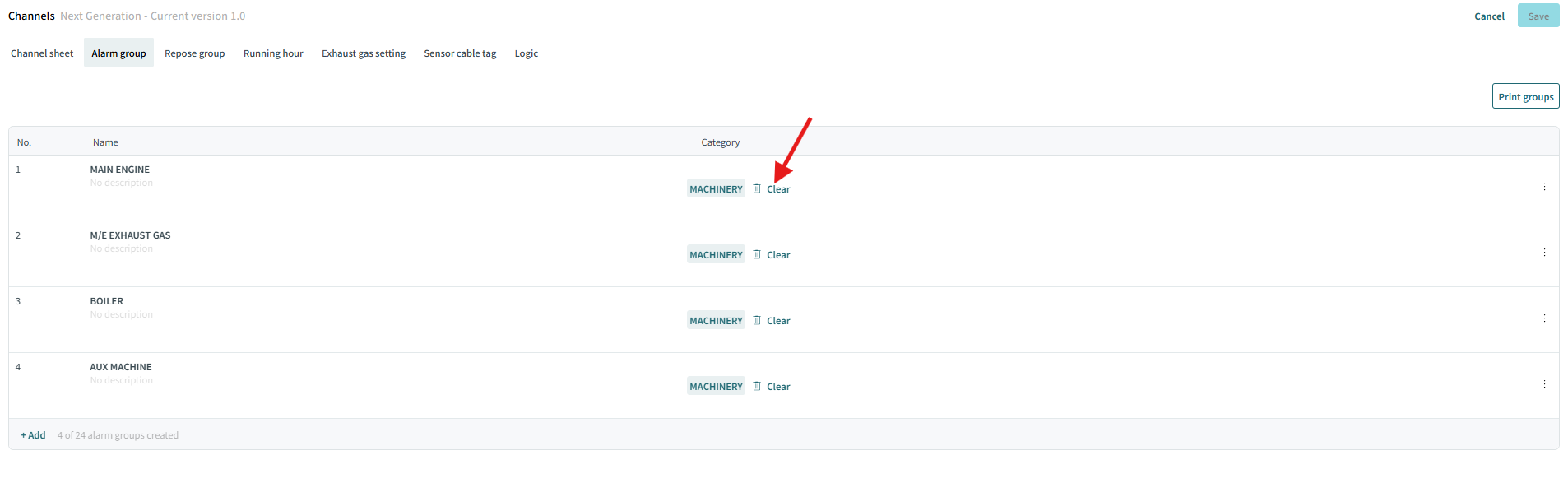Click the Channels page title
1568x483 pixels.
click(x=31, y=16)
